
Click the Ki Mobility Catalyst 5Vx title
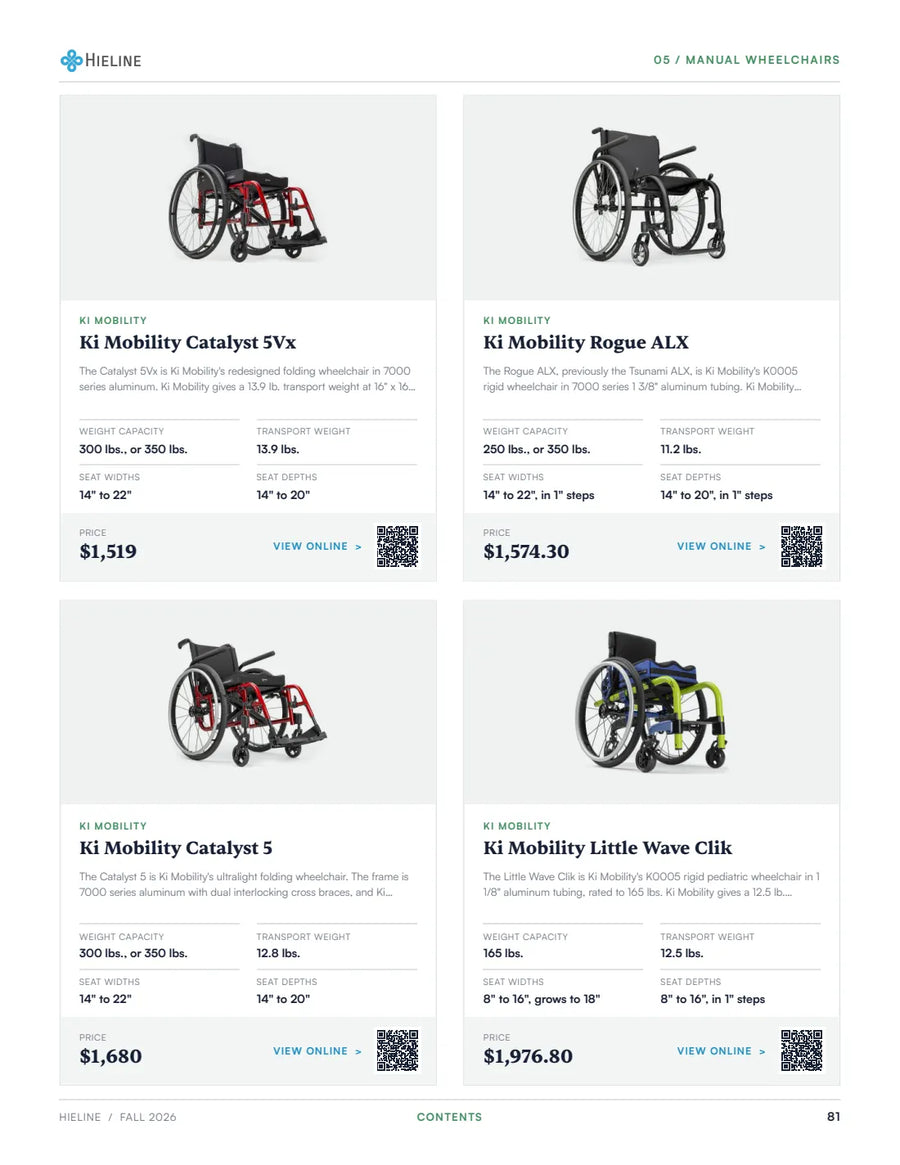coord(187,343)
